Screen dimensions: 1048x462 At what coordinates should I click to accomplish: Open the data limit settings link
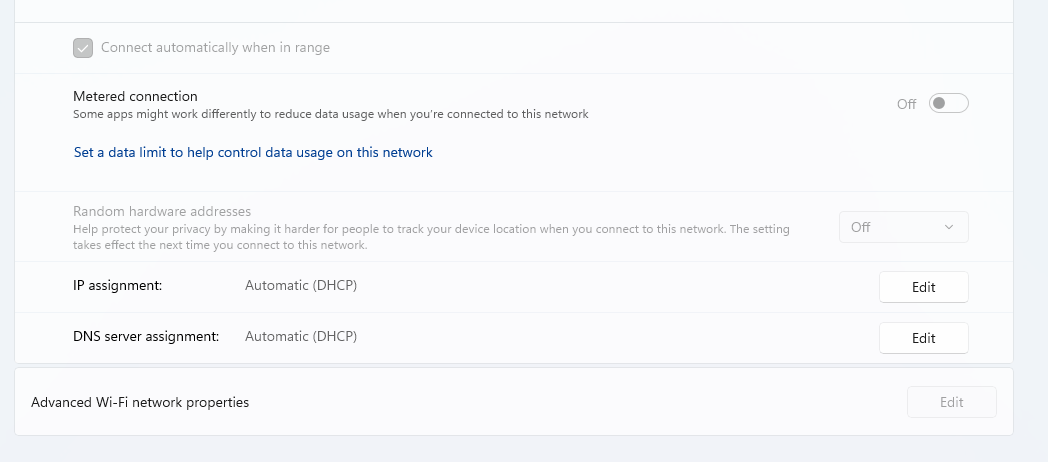pyautogui.click(x=253, y=152)
